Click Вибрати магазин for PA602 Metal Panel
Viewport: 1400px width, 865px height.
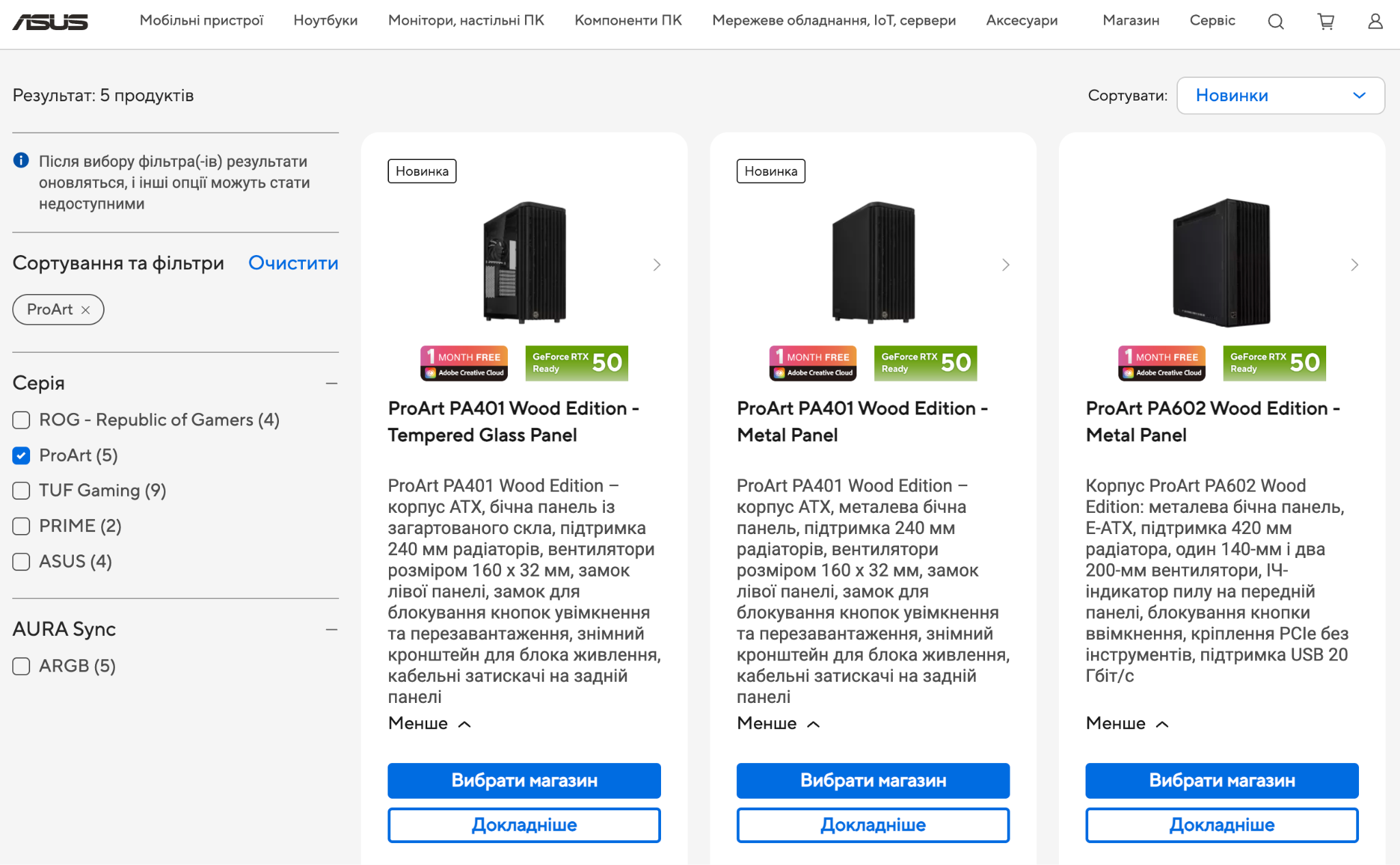[x=1222, y=781]
